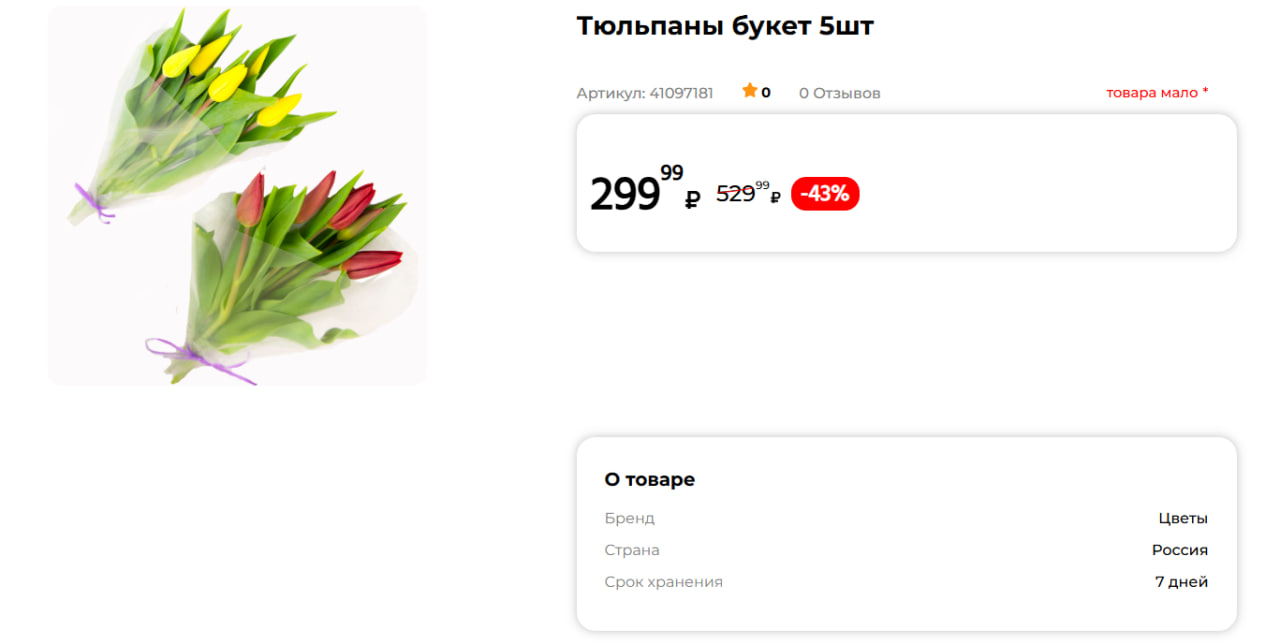Click the red -43% discount badge

point(825,194)
